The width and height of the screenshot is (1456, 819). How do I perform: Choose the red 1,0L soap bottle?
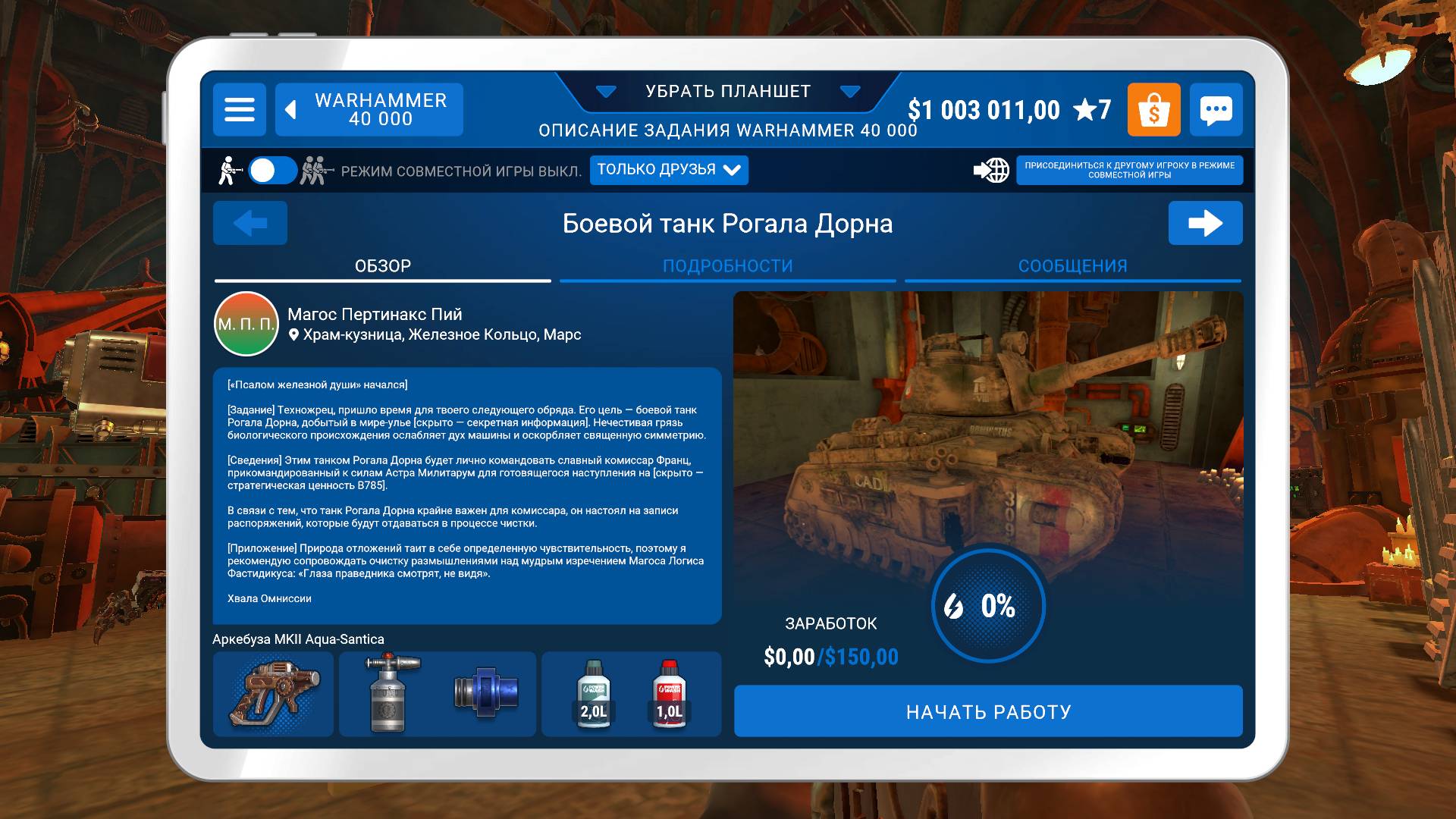tap(669, 694)
